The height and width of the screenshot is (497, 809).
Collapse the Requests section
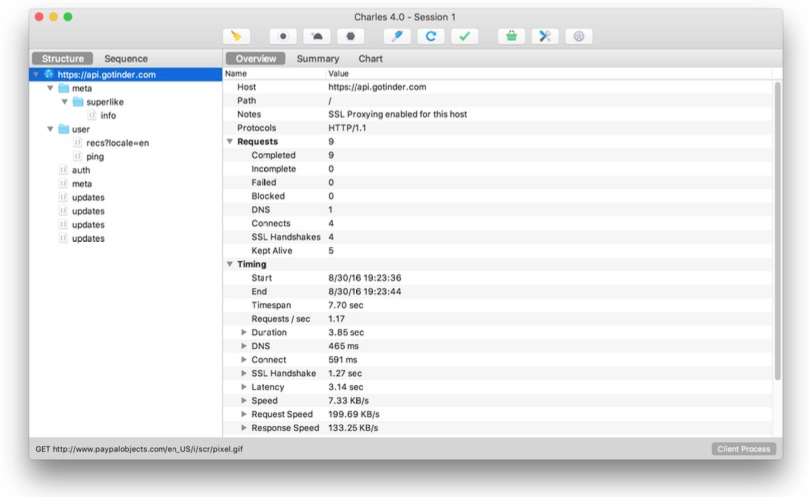229,142
